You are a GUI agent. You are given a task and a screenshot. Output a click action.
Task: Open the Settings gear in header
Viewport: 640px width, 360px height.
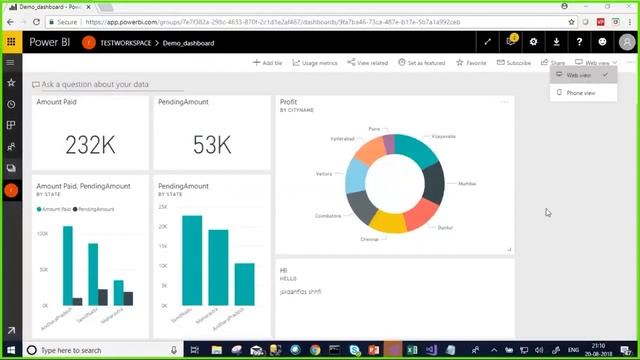[x=533, y=42]
